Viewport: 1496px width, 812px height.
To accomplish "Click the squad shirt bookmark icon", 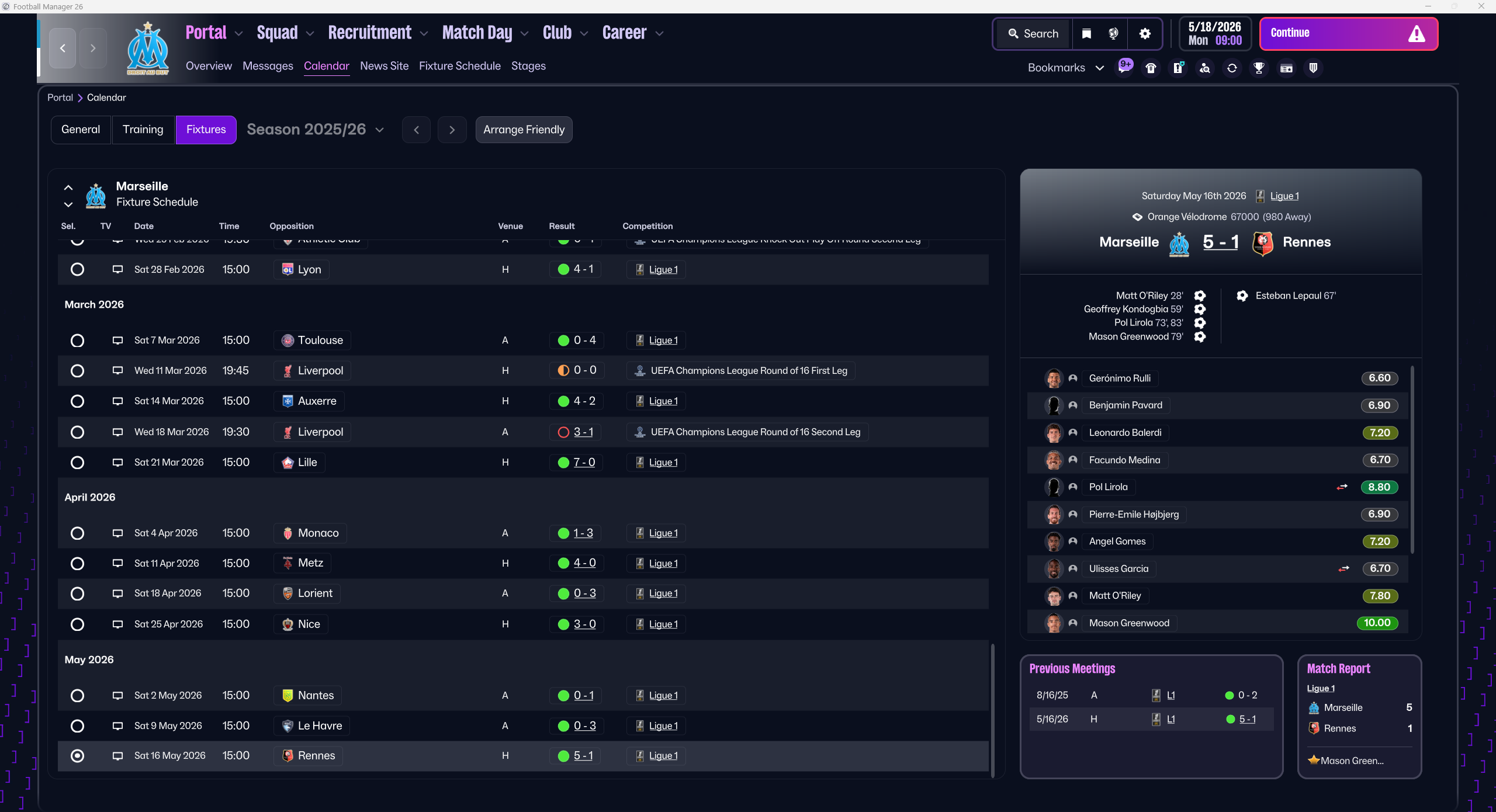I will (x=1151, y=68).
